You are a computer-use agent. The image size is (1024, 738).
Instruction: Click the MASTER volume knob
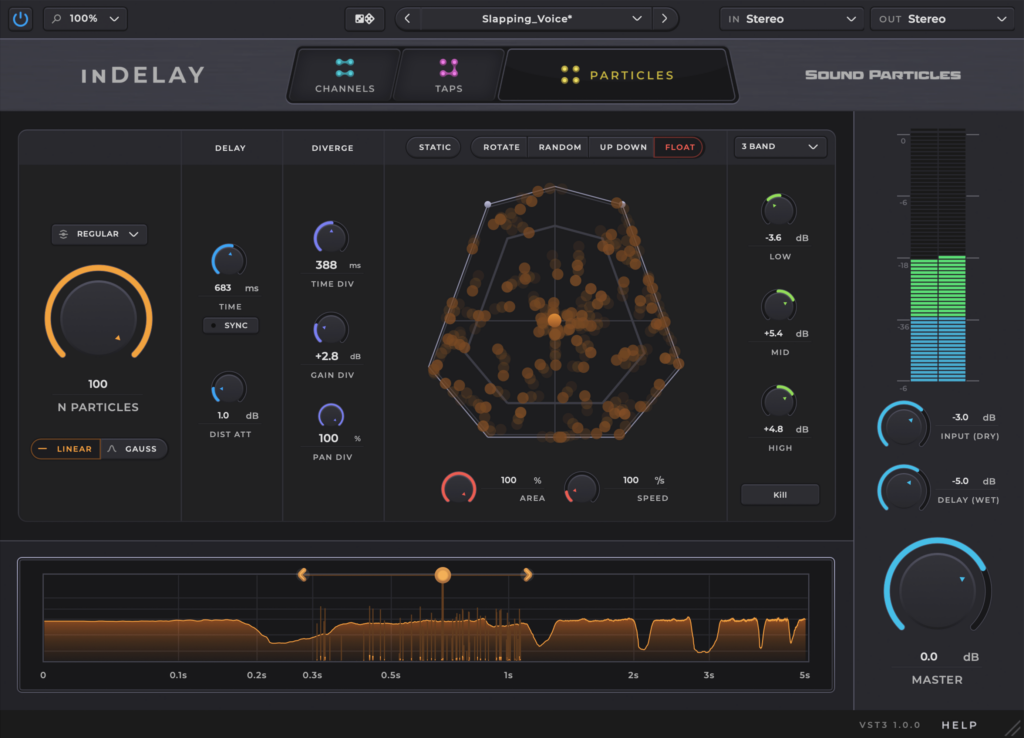[936, 590]
